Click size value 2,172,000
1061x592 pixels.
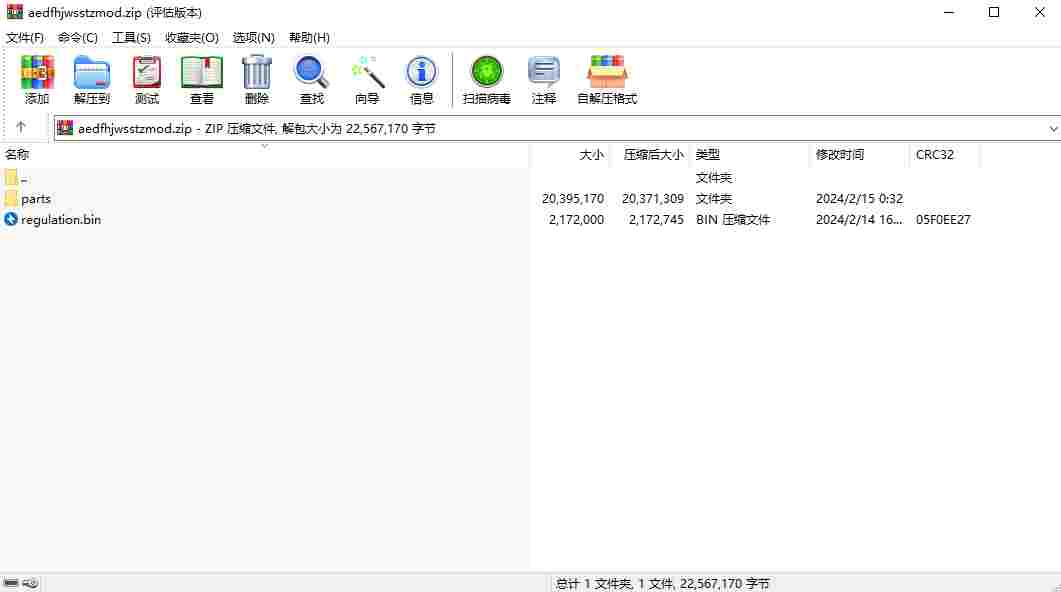[577, 219]
